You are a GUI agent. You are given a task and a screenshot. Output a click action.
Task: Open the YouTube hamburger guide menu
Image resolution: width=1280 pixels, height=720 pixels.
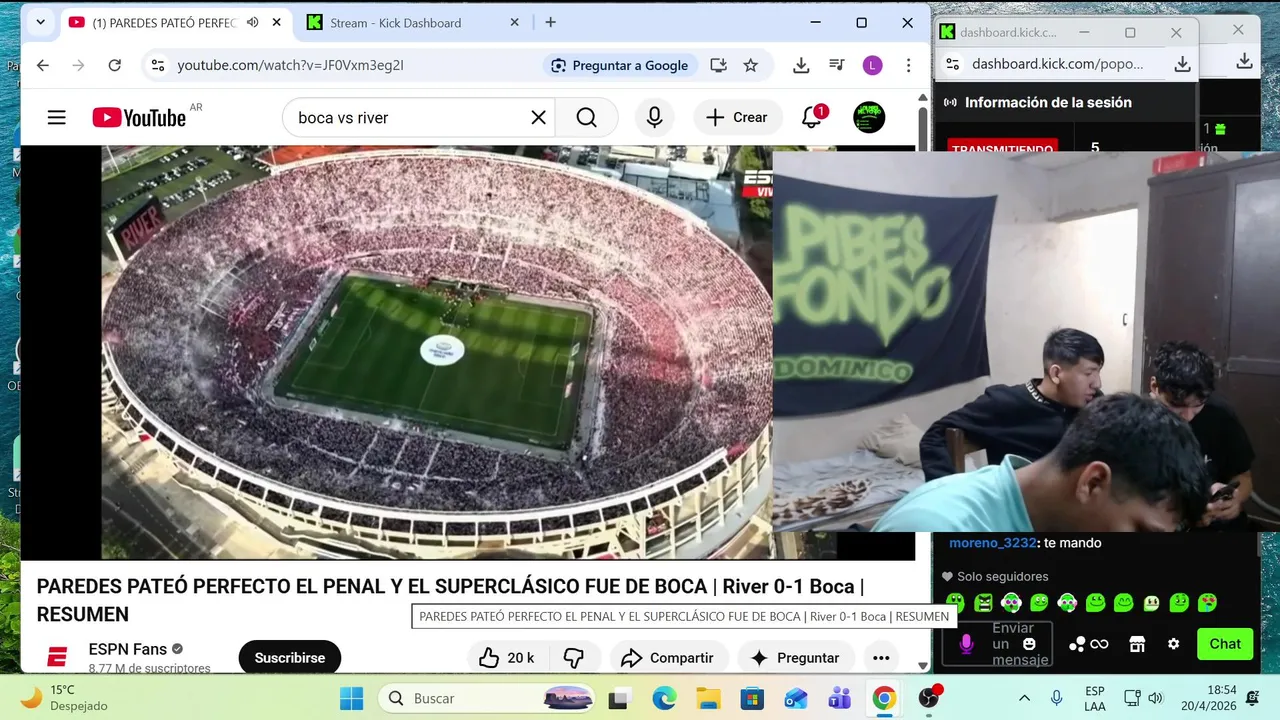click(57, 118)
